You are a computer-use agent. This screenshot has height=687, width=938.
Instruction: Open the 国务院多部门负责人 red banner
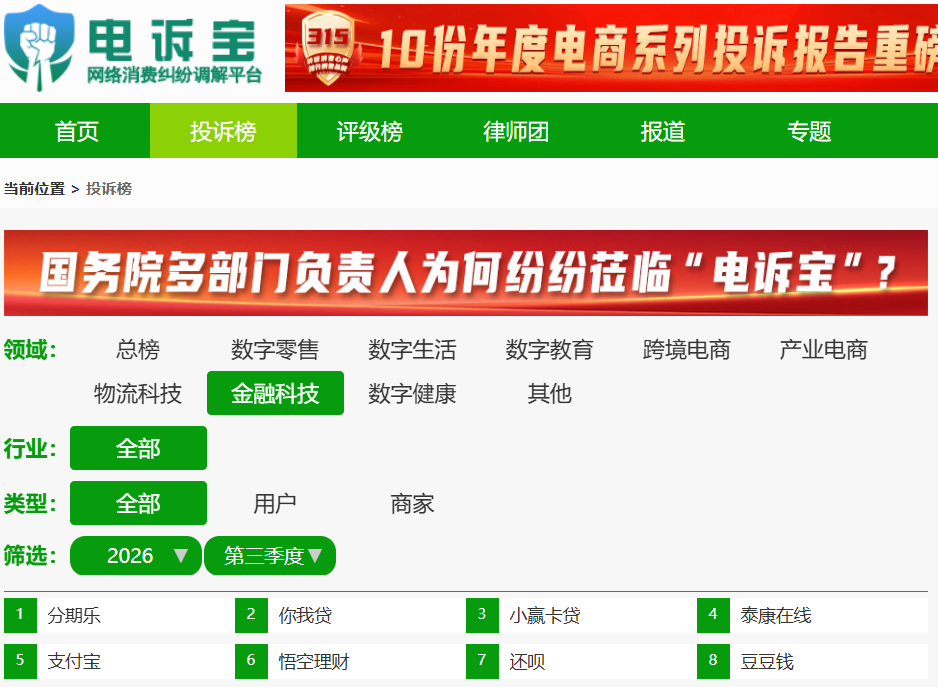point(465,273)
